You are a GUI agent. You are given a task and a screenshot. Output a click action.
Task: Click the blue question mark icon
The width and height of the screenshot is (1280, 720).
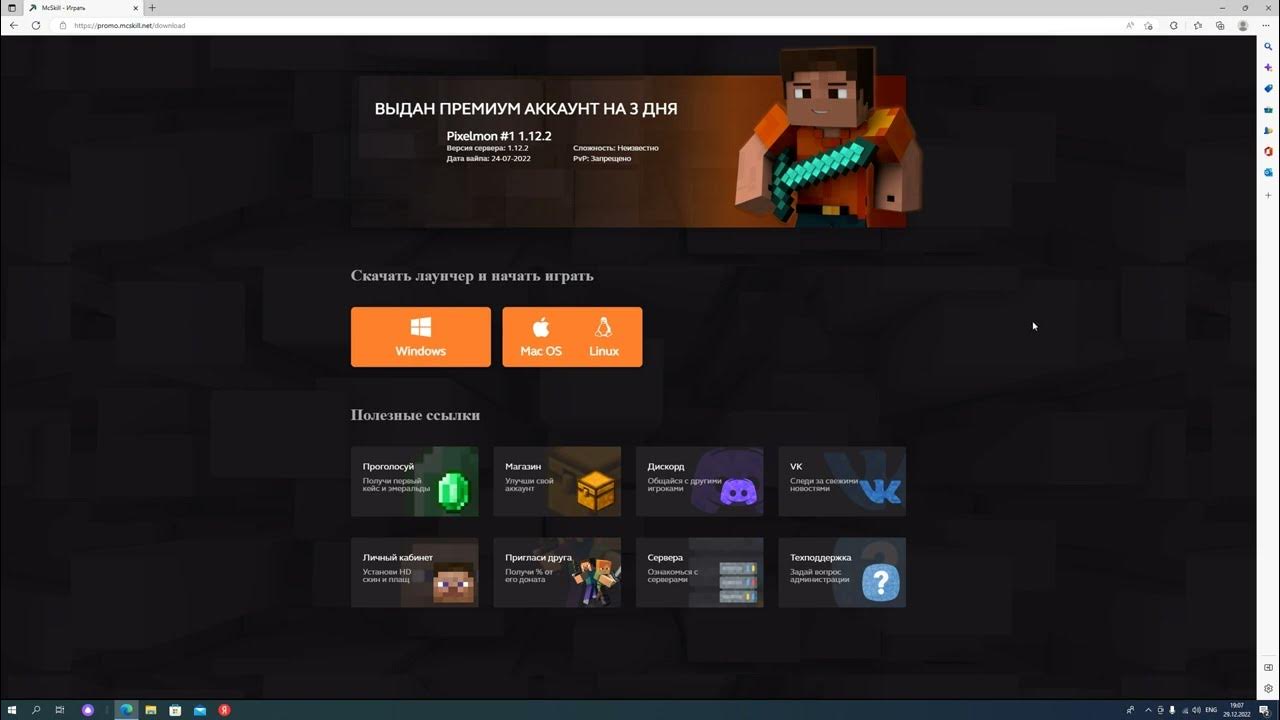tap(881, 581)
